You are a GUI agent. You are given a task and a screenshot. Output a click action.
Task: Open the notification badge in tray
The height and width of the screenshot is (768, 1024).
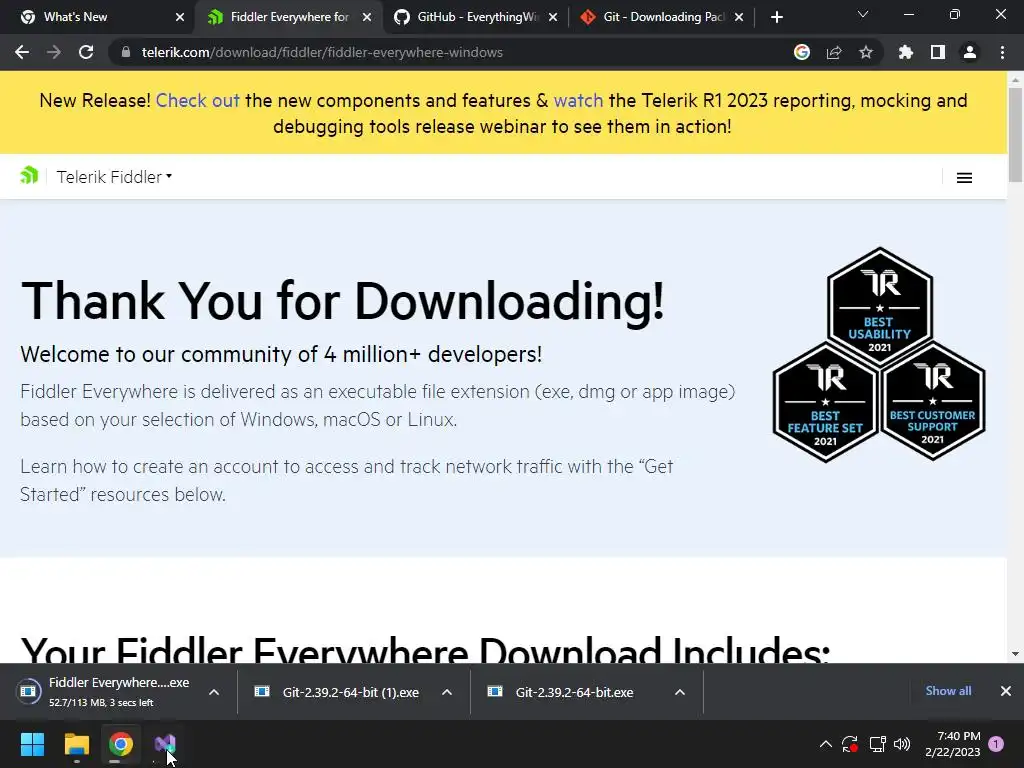996,744
